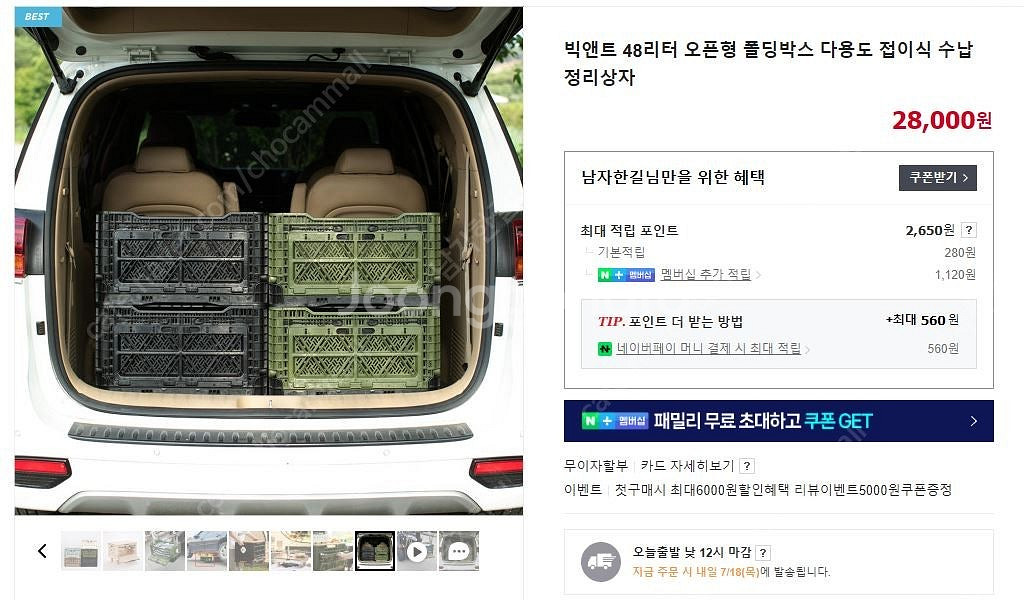Click the main product image of car trunk
The height and width of the screenshot is (600, 1024).
click(x=268, y=261)
